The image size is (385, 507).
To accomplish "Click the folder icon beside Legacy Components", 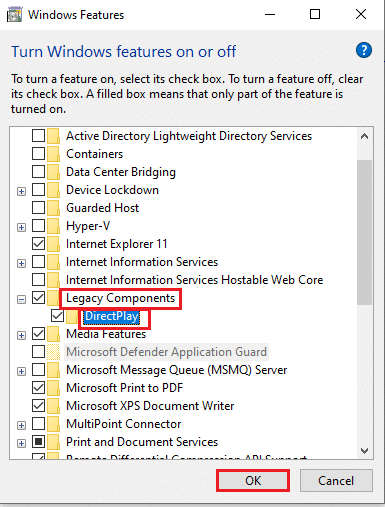I will click(53, 298).
